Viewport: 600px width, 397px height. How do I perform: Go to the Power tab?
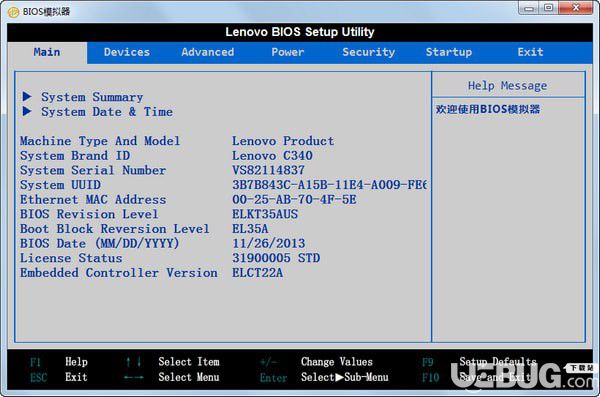(x=288, y=52)
